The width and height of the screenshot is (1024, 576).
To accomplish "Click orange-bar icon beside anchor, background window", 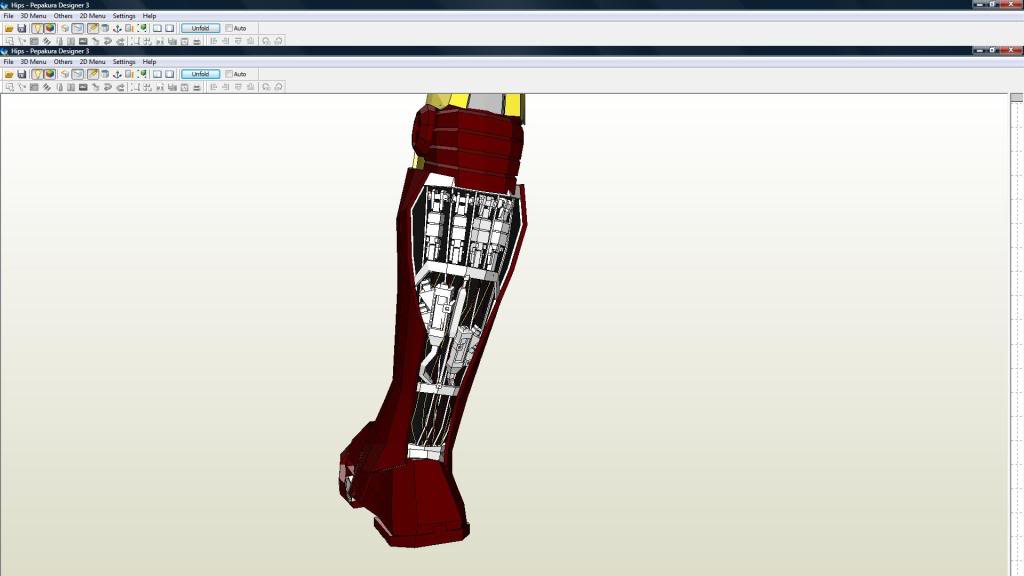I will [129, 29].
